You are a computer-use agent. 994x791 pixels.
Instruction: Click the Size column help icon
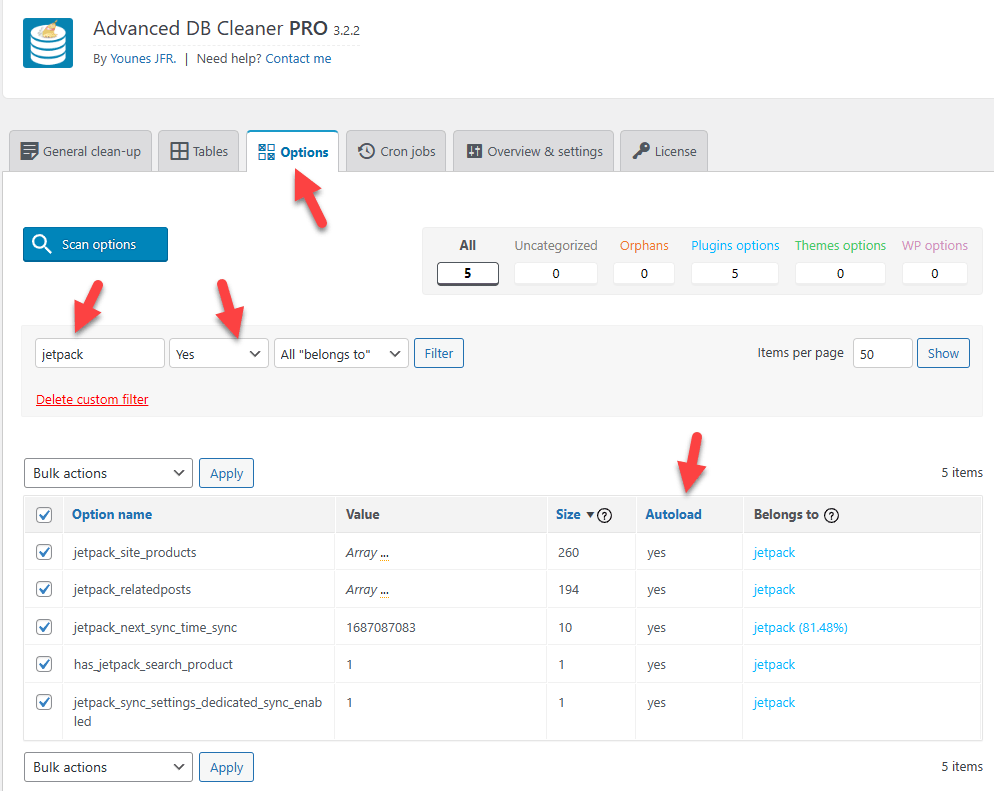(605, 515)
